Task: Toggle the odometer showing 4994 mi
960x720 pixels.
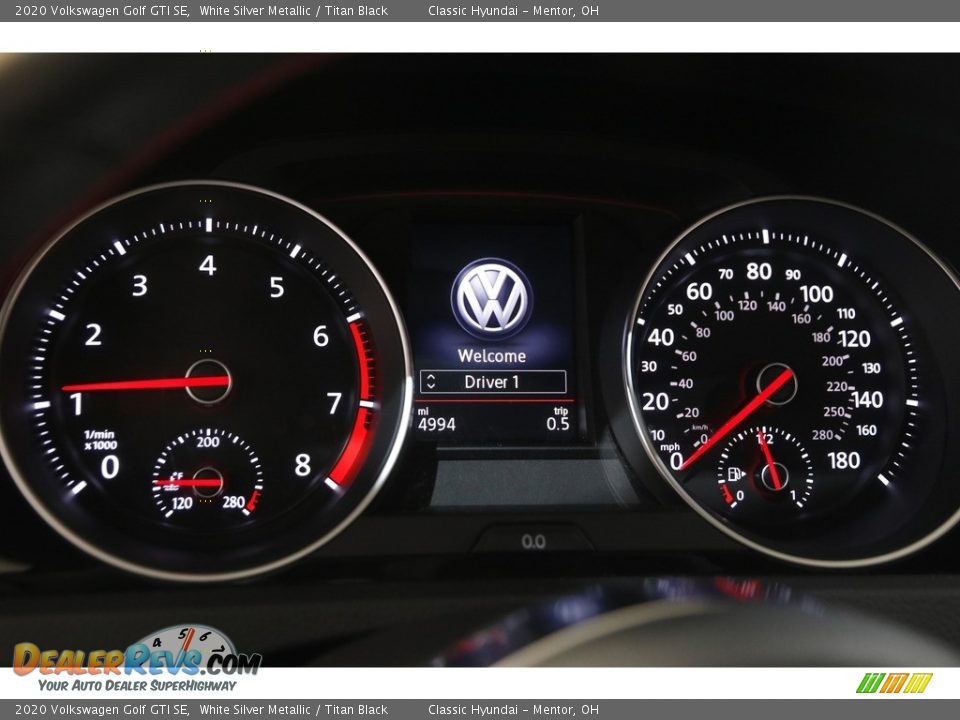Action: pyautogui.click(x=437, y=422)
